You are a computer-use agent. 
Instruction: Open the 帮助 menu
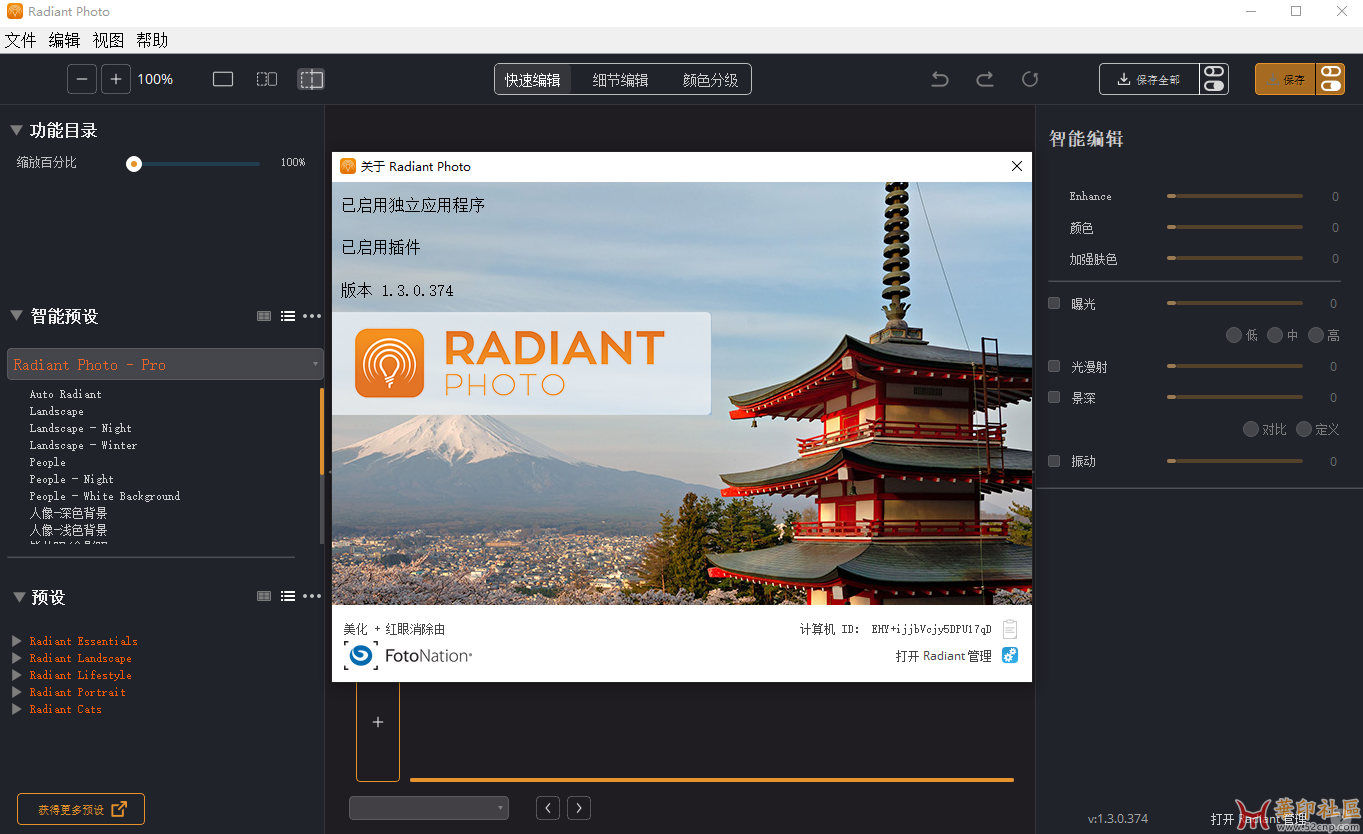pyautogui.click(x=152, y=40)
